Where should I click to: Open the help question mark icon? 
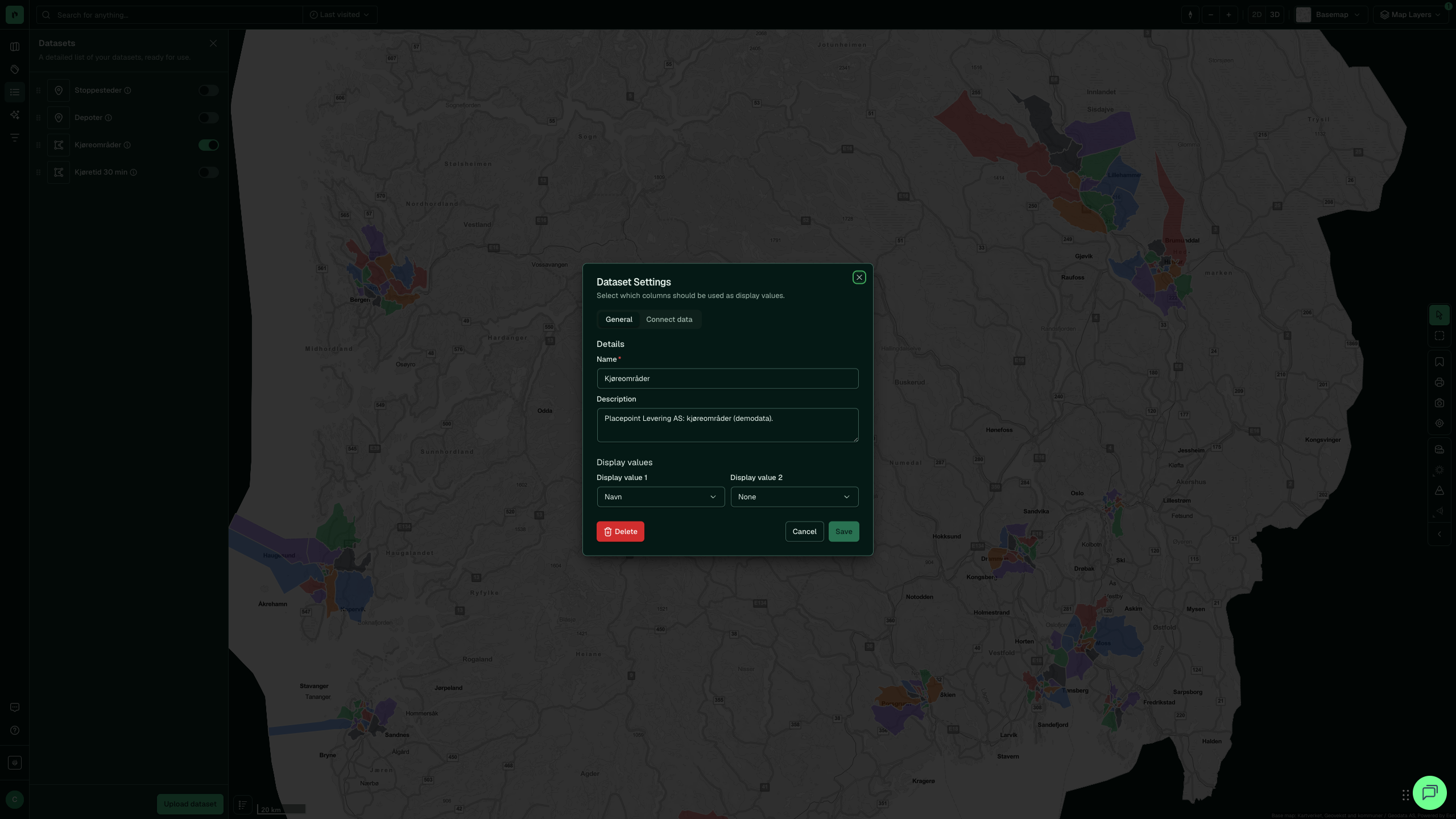pos(15,730)
